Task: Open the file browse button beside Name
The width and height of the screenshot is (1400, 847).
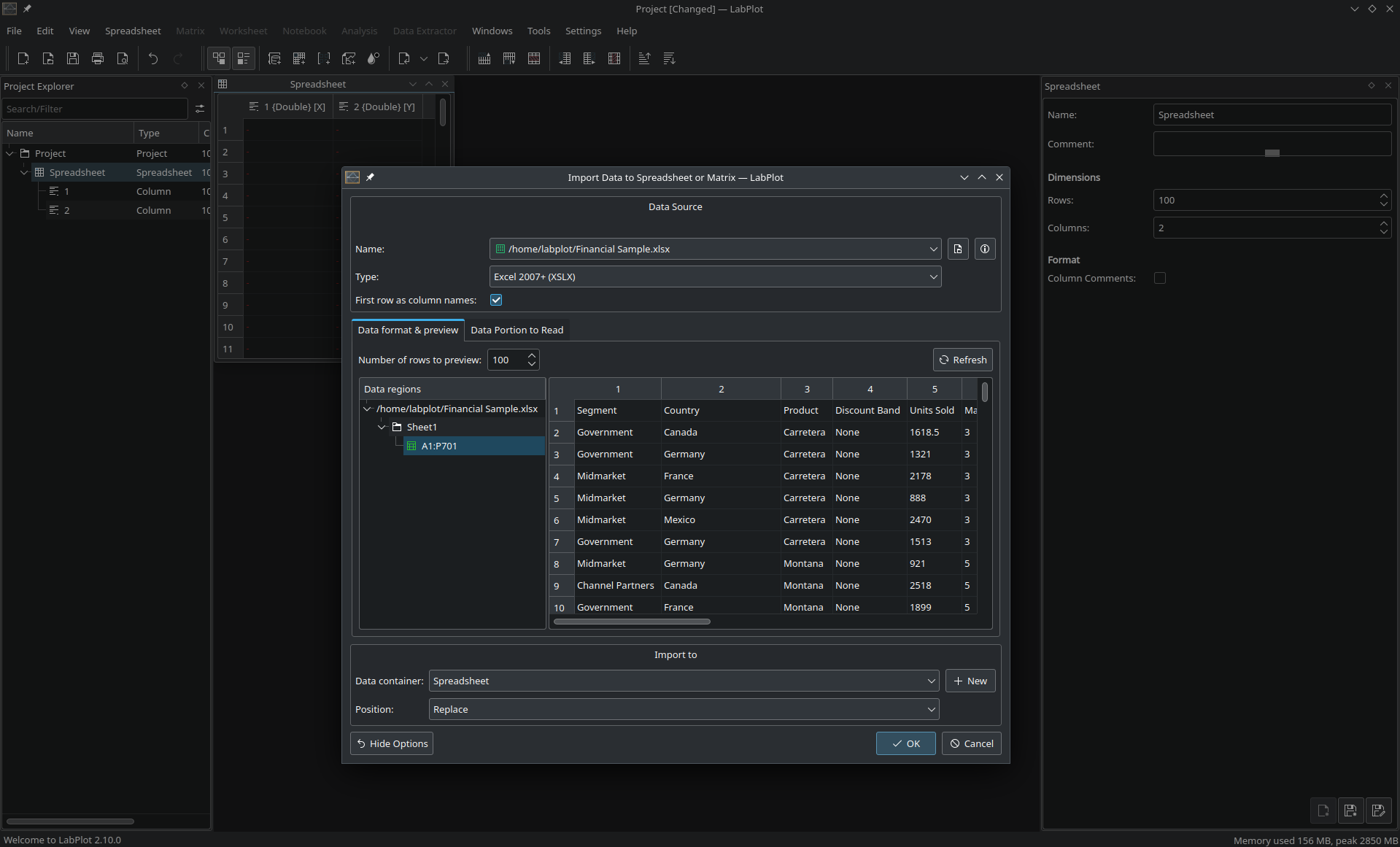Action: 958,249
